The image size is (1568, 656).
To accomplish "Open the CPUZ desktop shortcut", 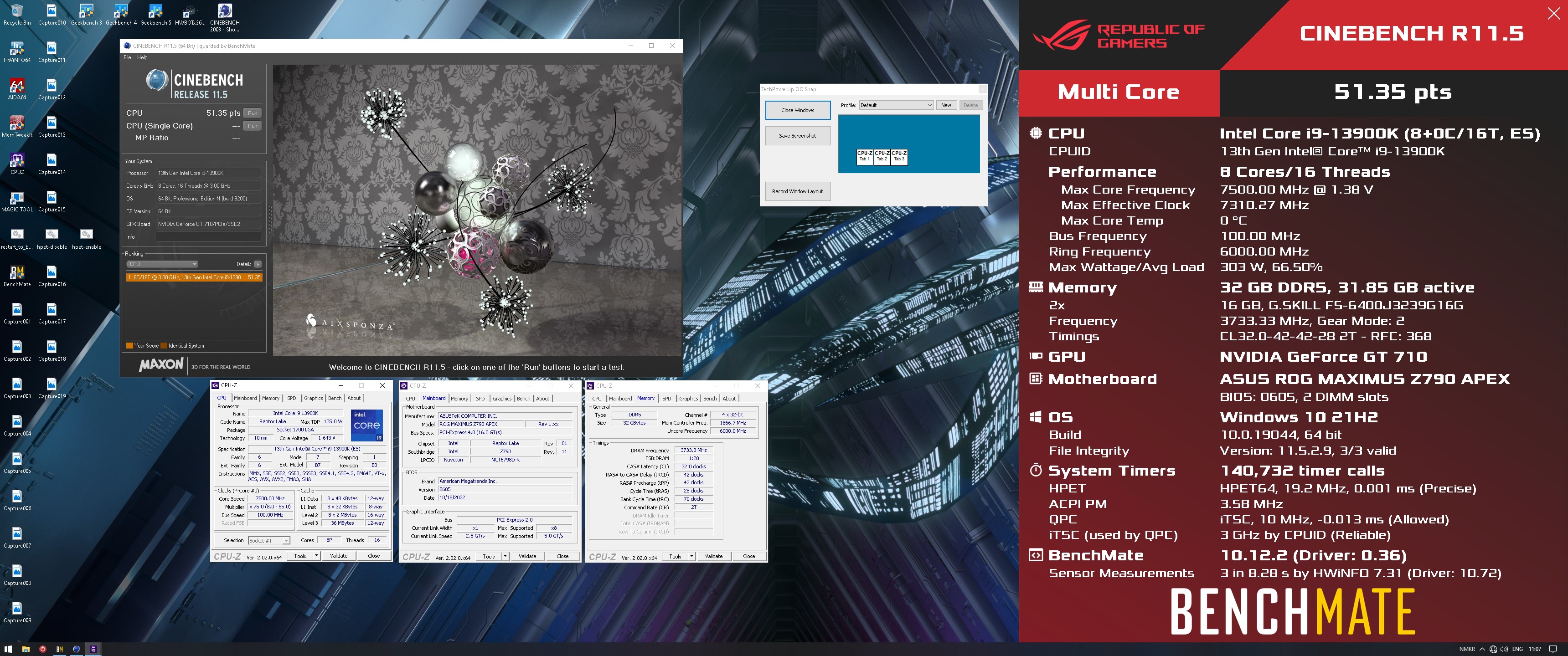I will pos(16,164).
